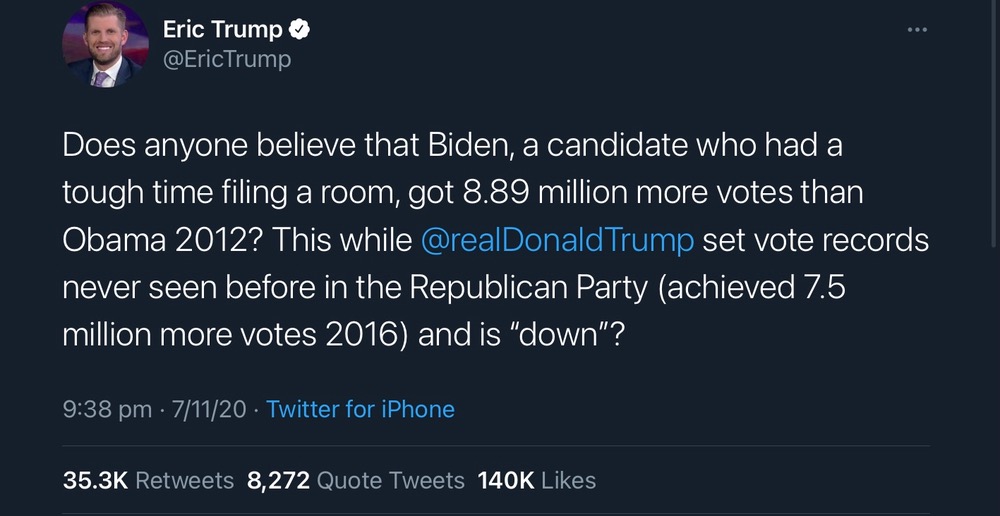This screenshot has width=1000, height=516.
Task: Click the Eric Trump display name
Action: coord(222,30)
